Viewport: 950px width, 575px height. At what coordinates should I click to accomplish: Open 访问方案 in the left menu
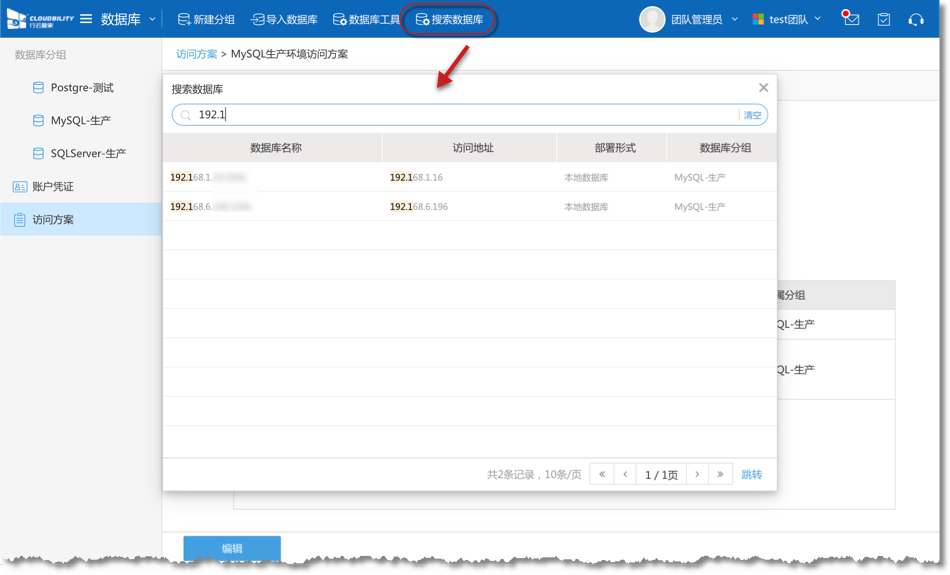click(53, 219)
